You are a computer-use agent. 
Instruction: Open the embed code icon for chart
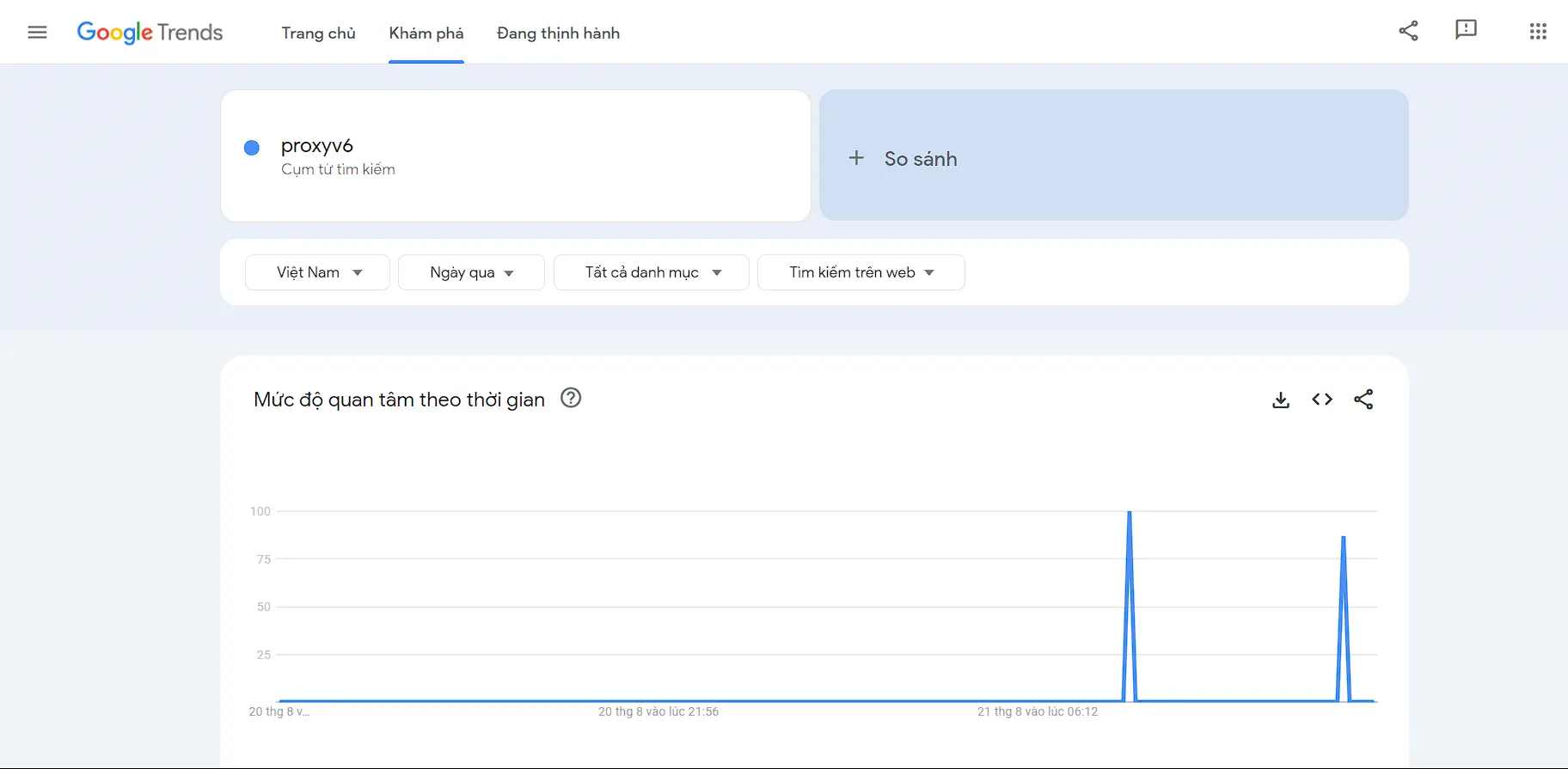click(x=1322, y=400)
